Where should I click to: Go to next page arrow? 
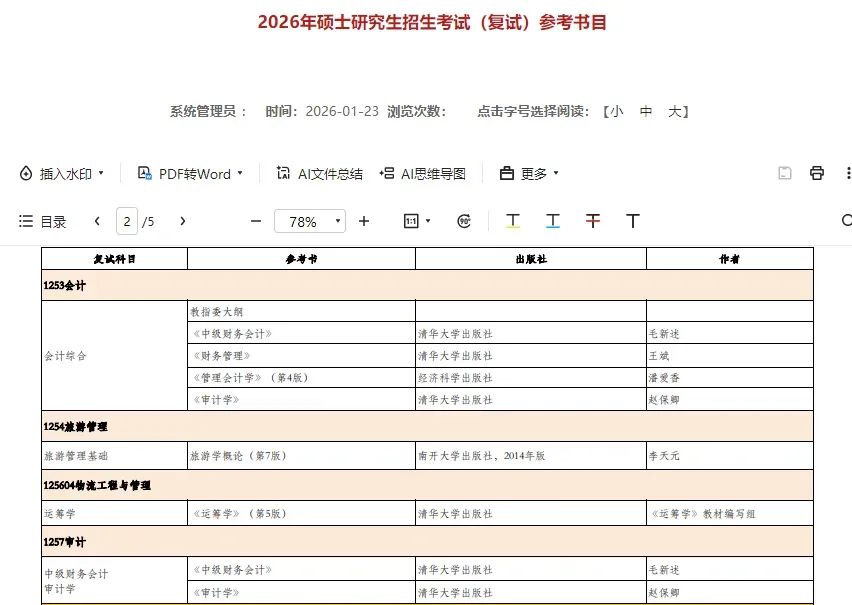[183, 221]
